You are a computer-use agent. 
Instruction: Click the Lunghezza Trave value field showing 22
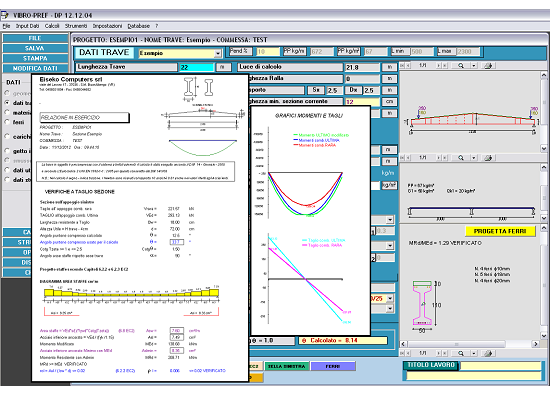pyautogui.click(x=196, y=67)
